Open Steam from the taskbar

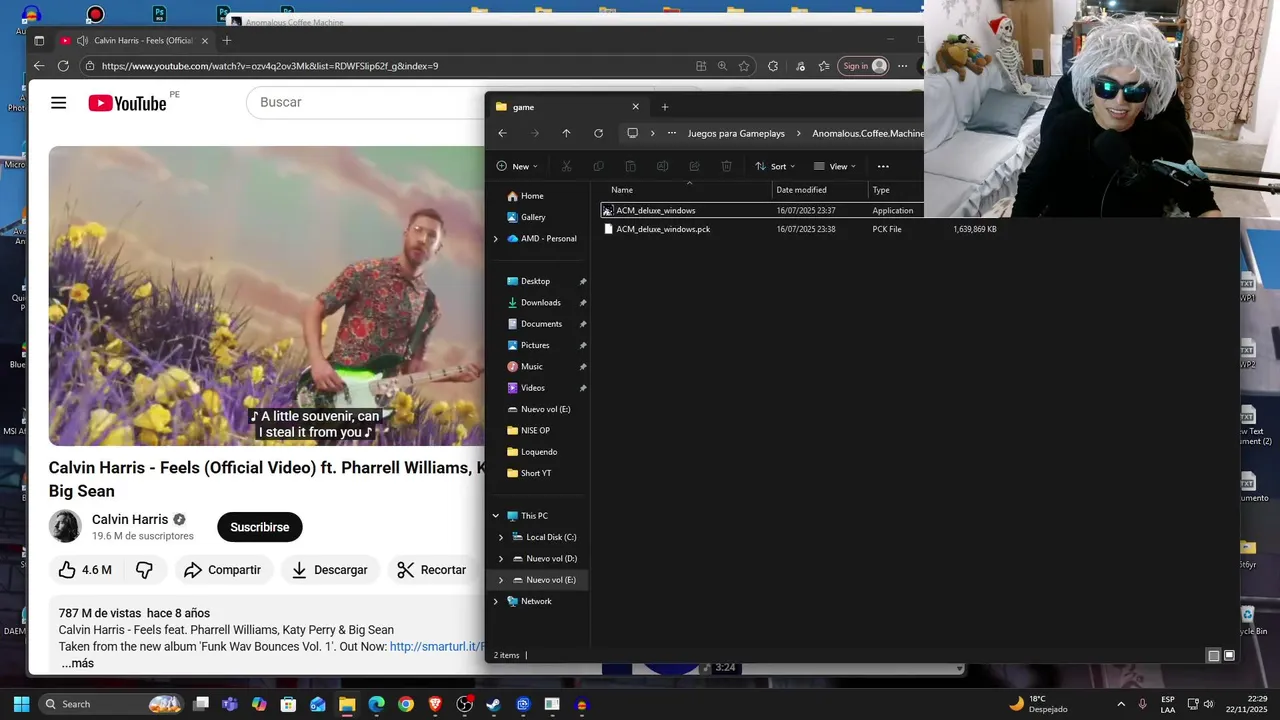493,704
